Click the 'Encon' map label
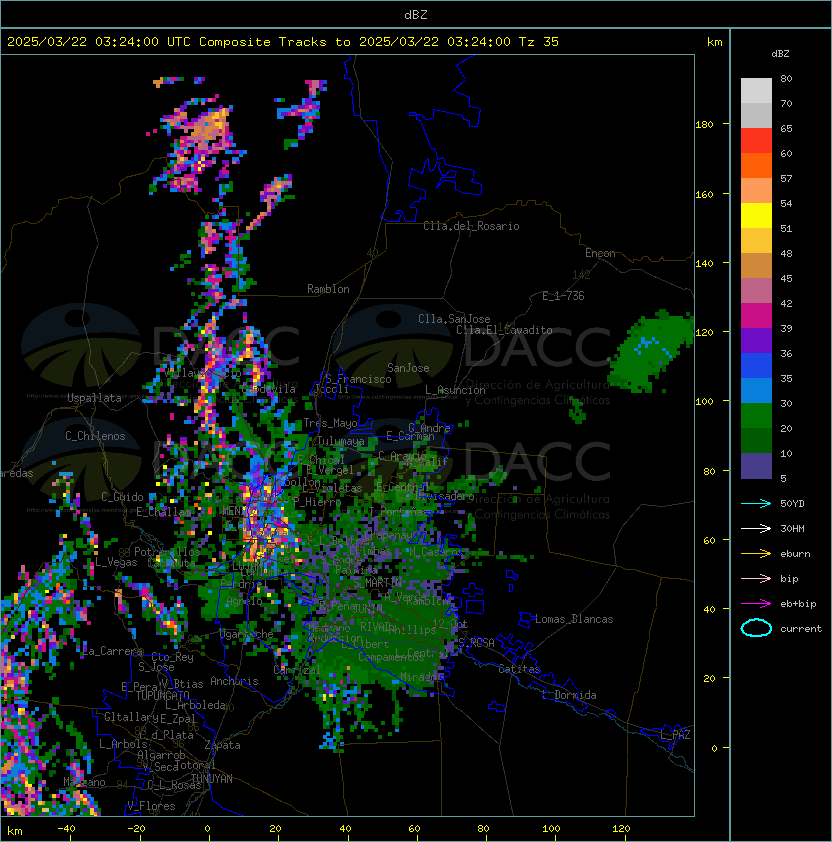The height and width of the screenshot is (842, 832). tap(600, 253)
